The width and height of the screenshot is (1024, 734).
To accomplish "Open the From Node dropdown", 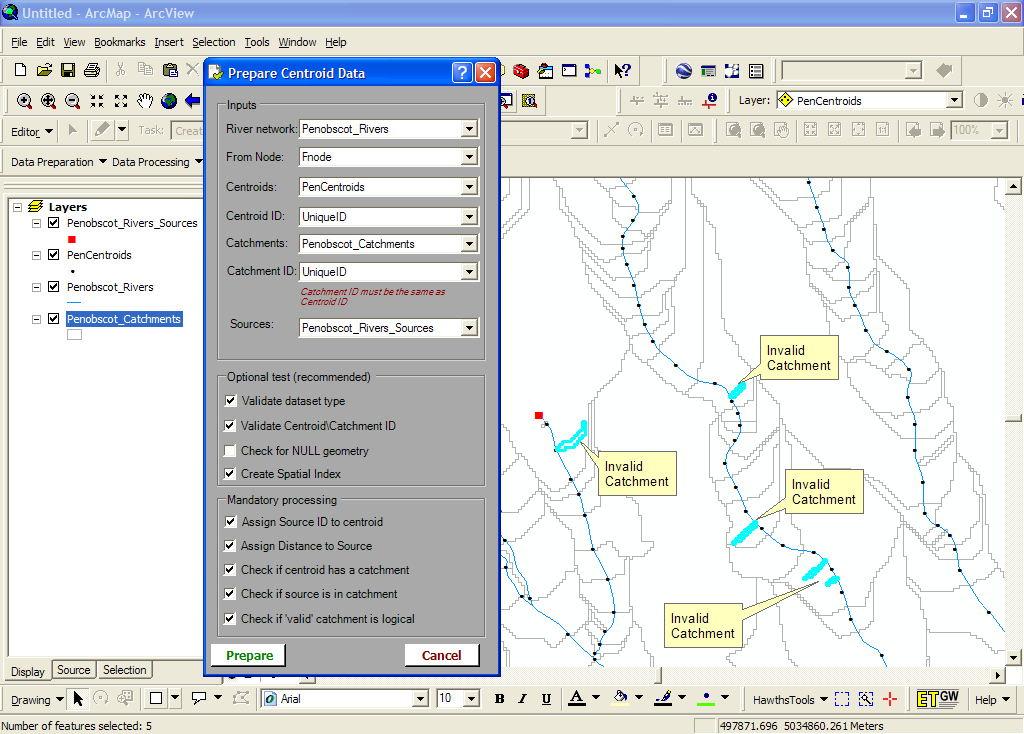I will [469, 157].
